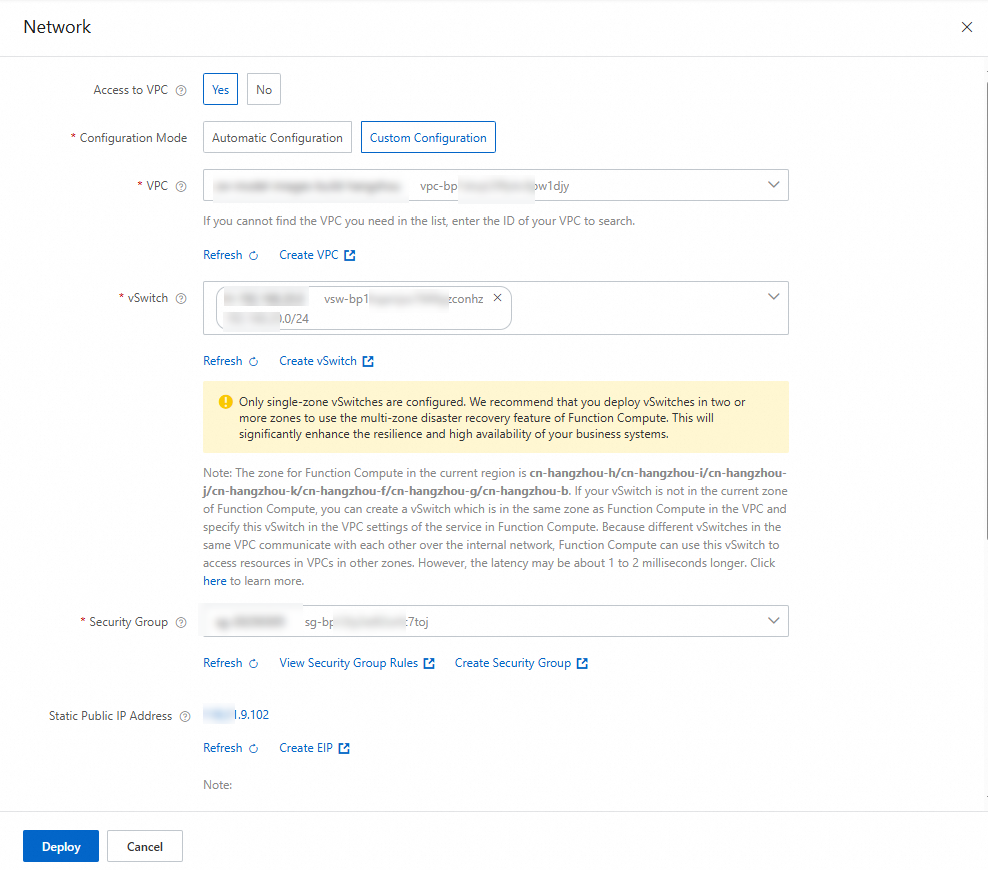
Task: Open Create Security Group link
Action: pyautogui.click(x=513, y=663)
